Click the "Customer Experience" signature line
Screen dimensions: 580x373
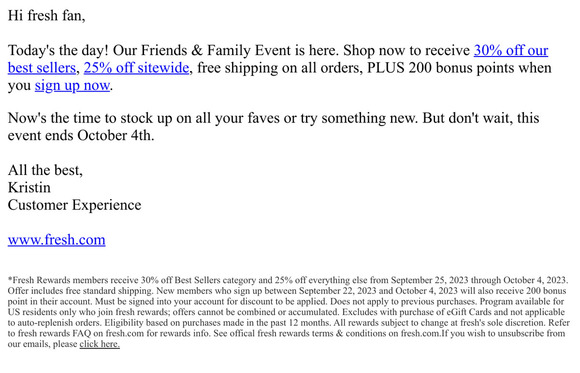pyautogui.click(x=74, y=205)
